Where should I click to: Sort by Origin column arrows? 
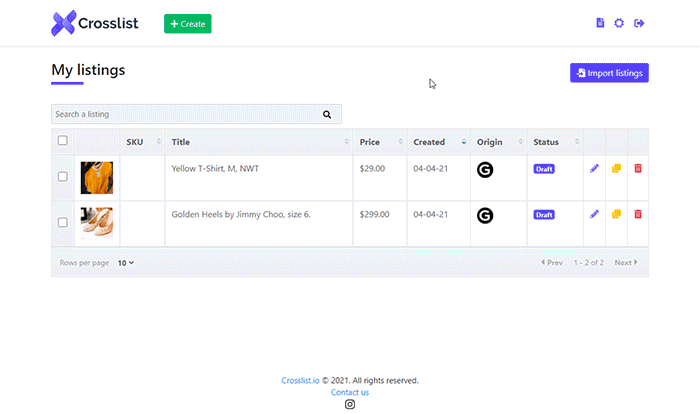520,142
